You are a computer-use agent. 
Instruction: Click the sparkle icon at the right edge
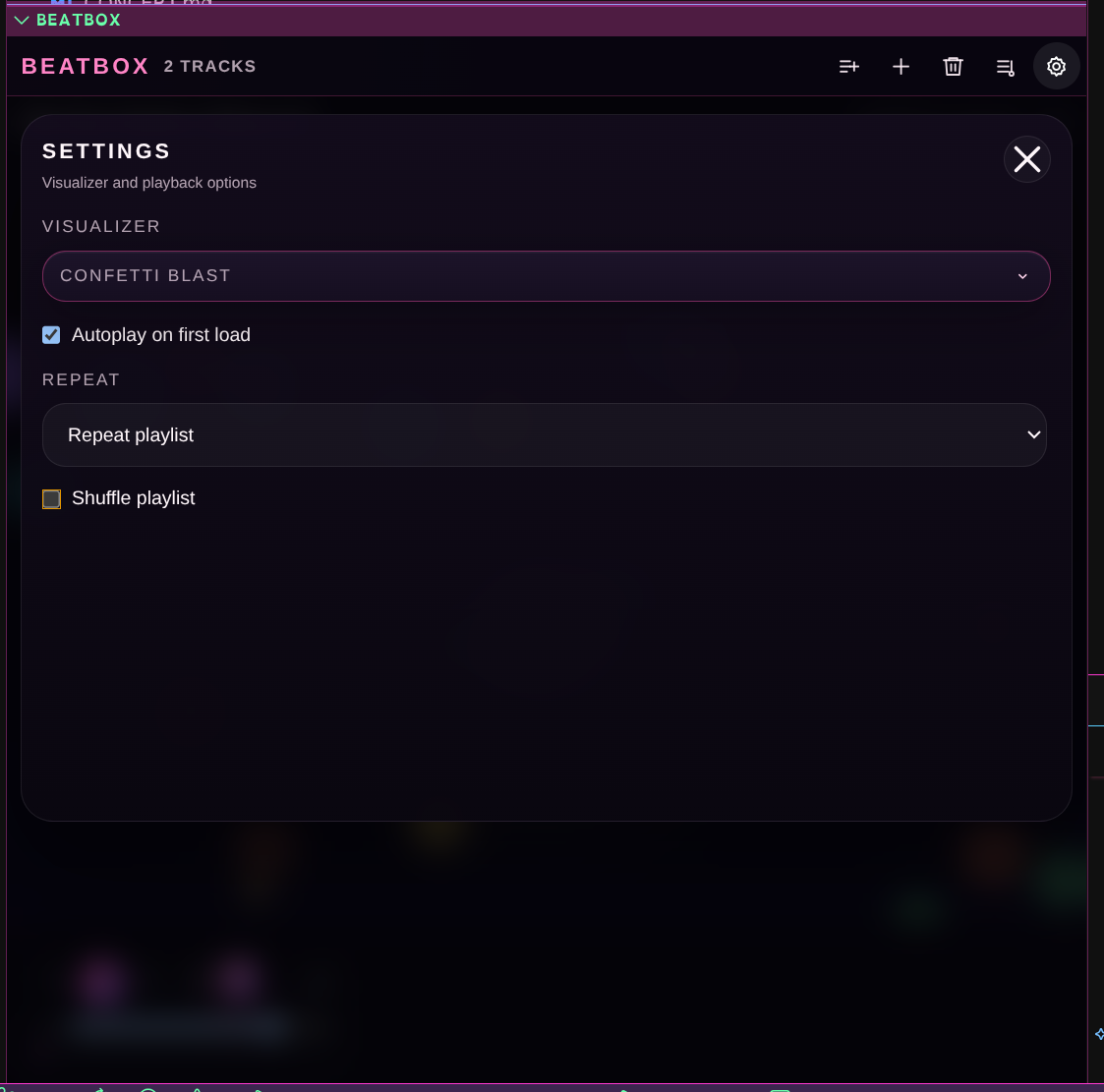click(1098, 1034)
